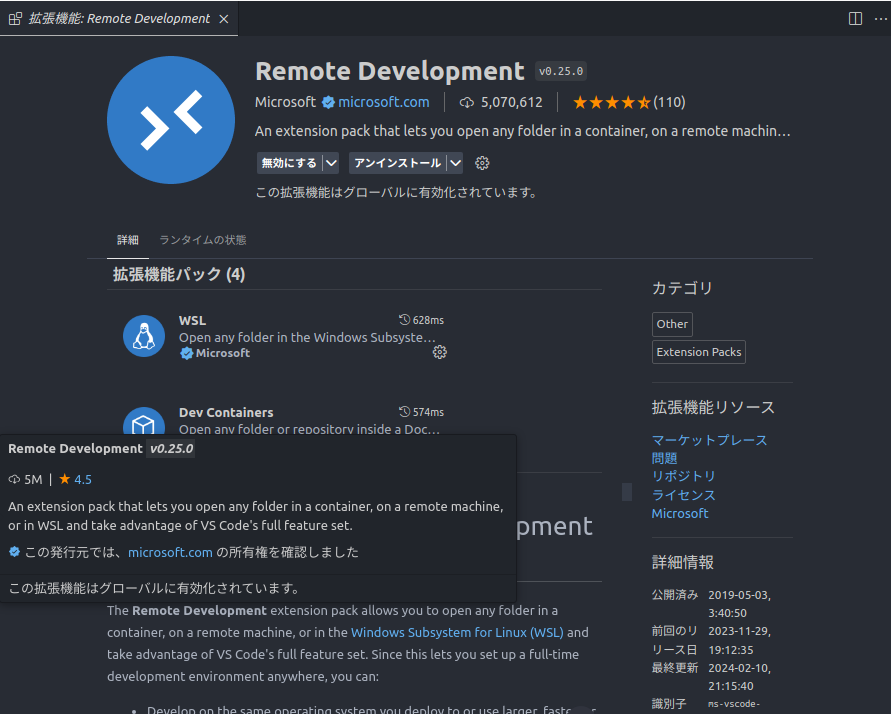Open the マーケットプレース resource link

click(x=709, y=440)
